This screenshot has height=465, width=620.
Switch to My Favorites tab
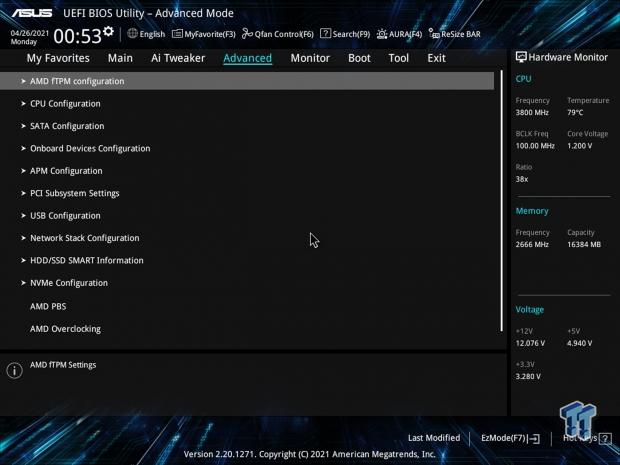pyautogui.click(x=58, y=58)
